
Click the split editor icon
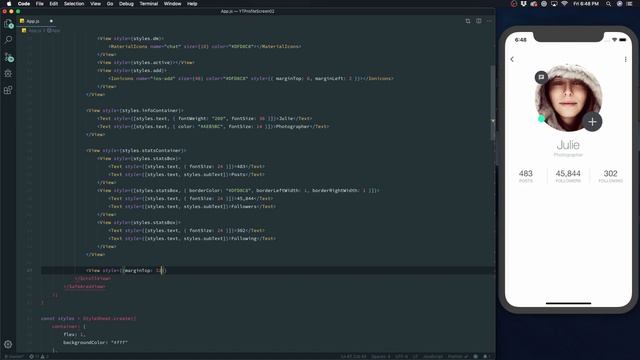click(x=478, y=21)
